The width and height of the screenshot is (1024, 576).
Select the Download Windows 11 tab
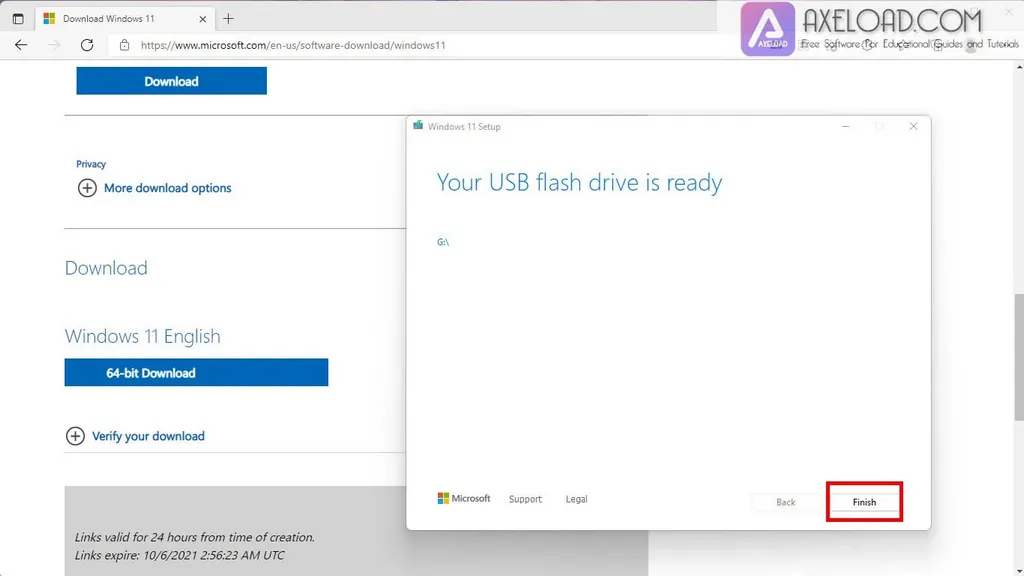(125, 18)
